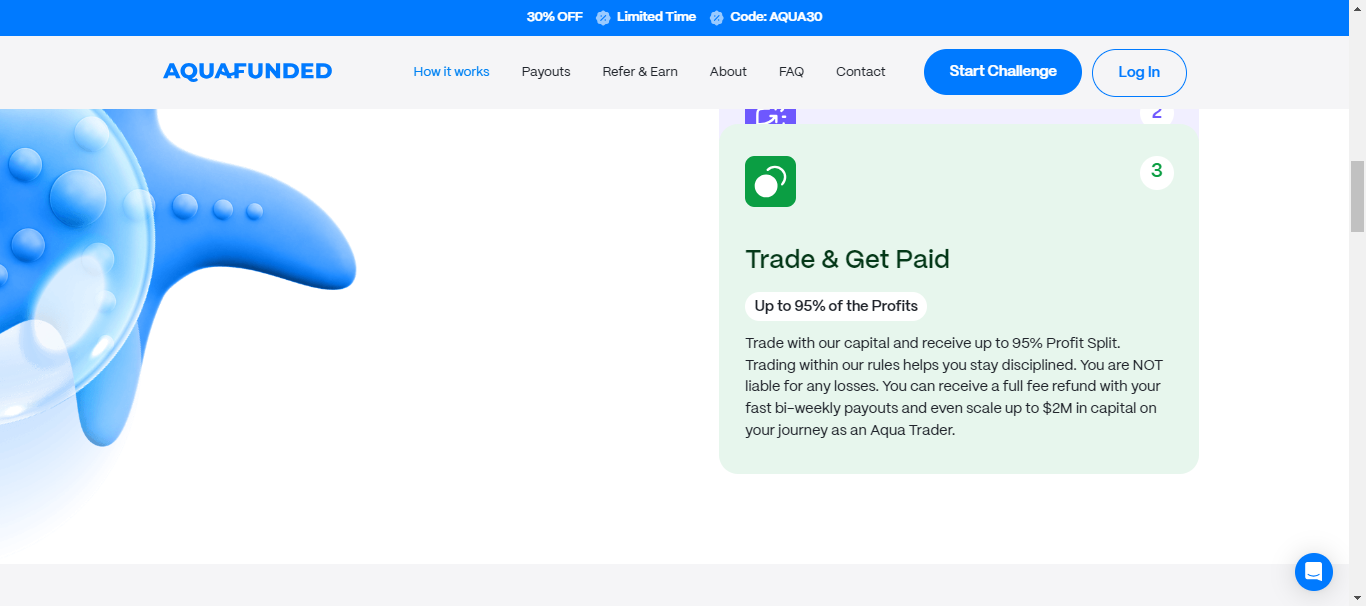Select the Payouts navigation item
Screen dimensions: 1366x606
coord(546,71)
